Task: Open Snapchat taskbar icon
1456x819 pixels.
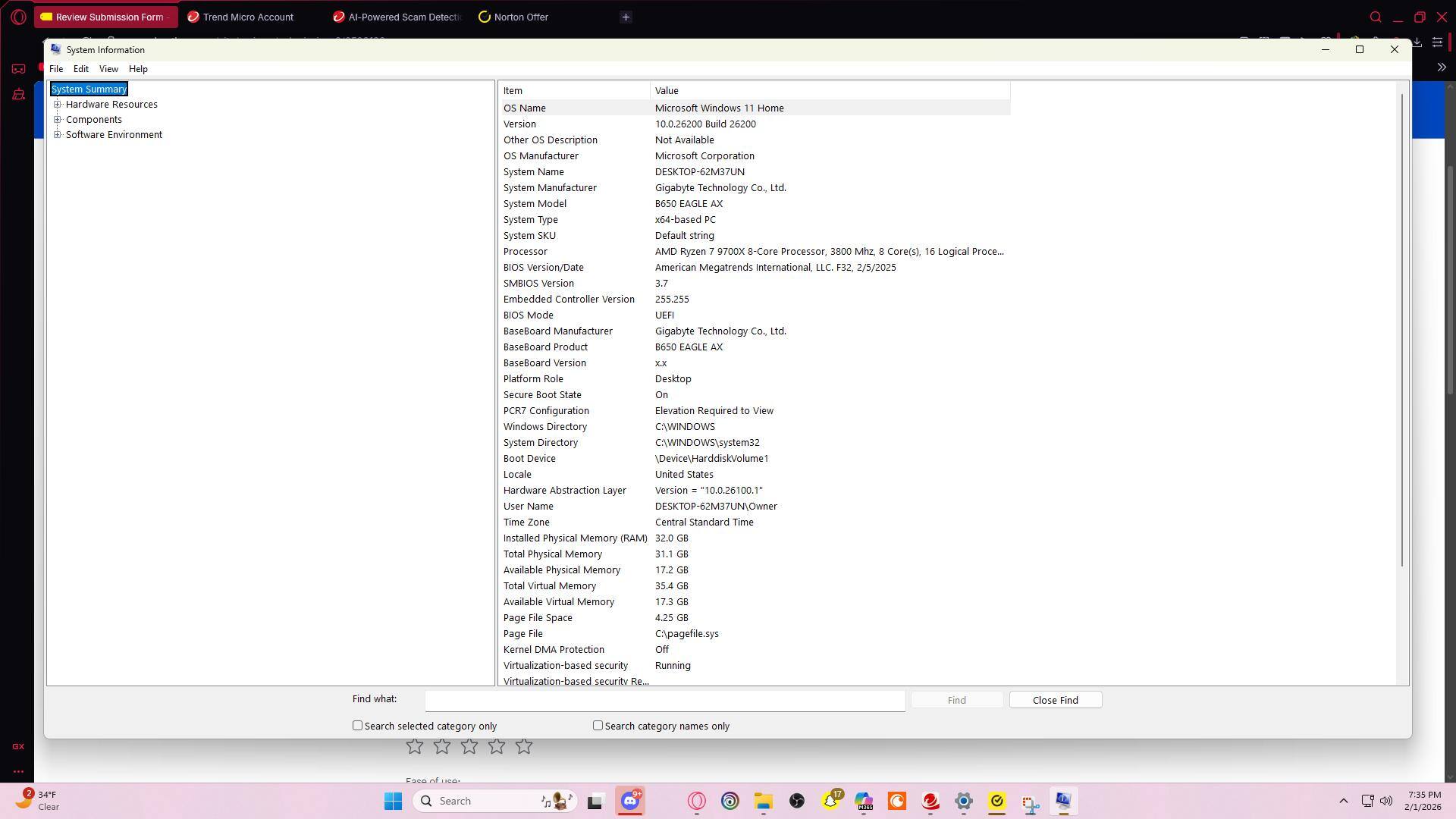Action: click(830, 801)
